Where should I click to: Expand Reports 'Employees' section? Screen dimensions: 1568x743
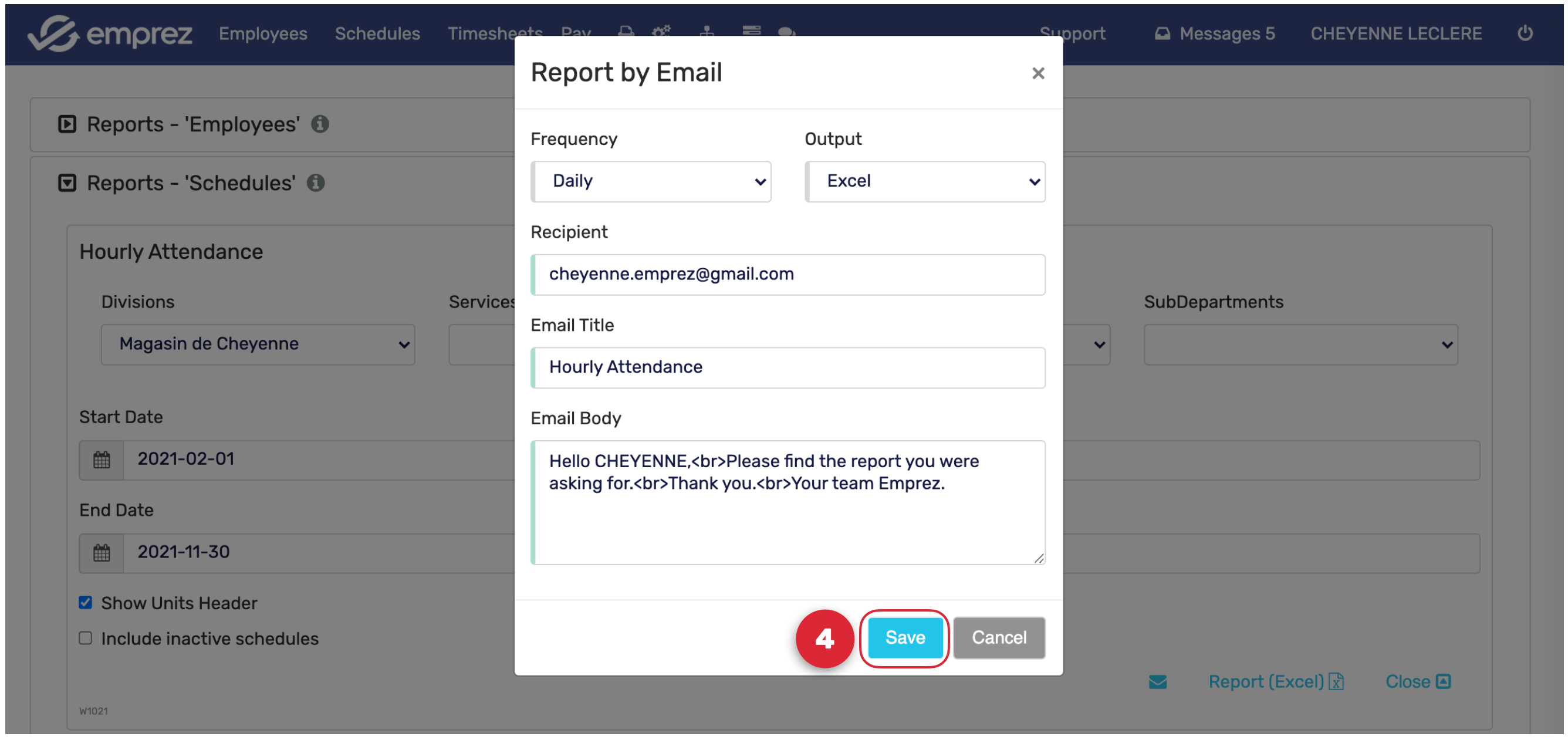67,124
